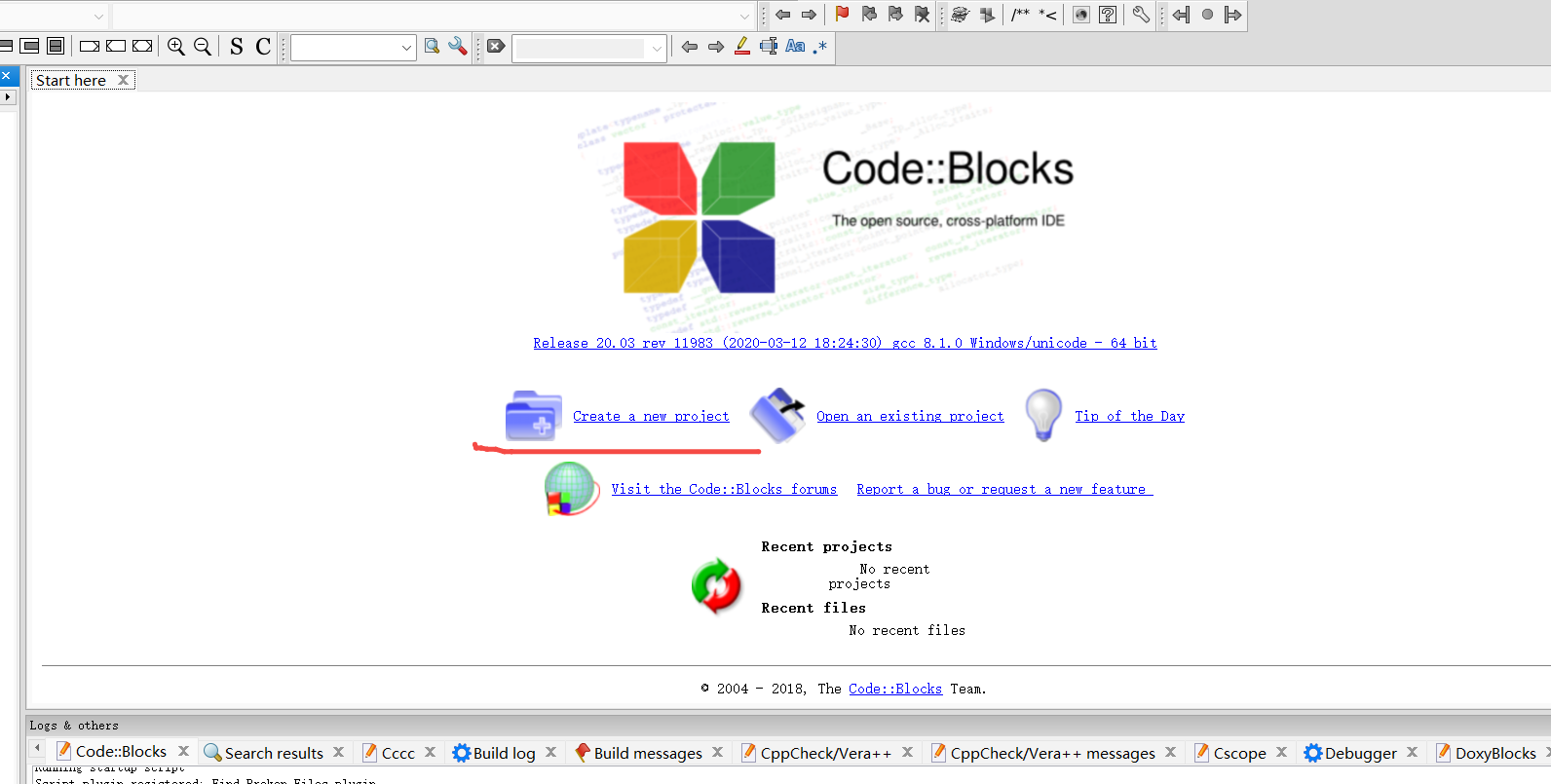Viewport: 1551px width, 784px height.
Task: Click the Tip of the Day lightbulb icon
Action: click(1043, 415)
